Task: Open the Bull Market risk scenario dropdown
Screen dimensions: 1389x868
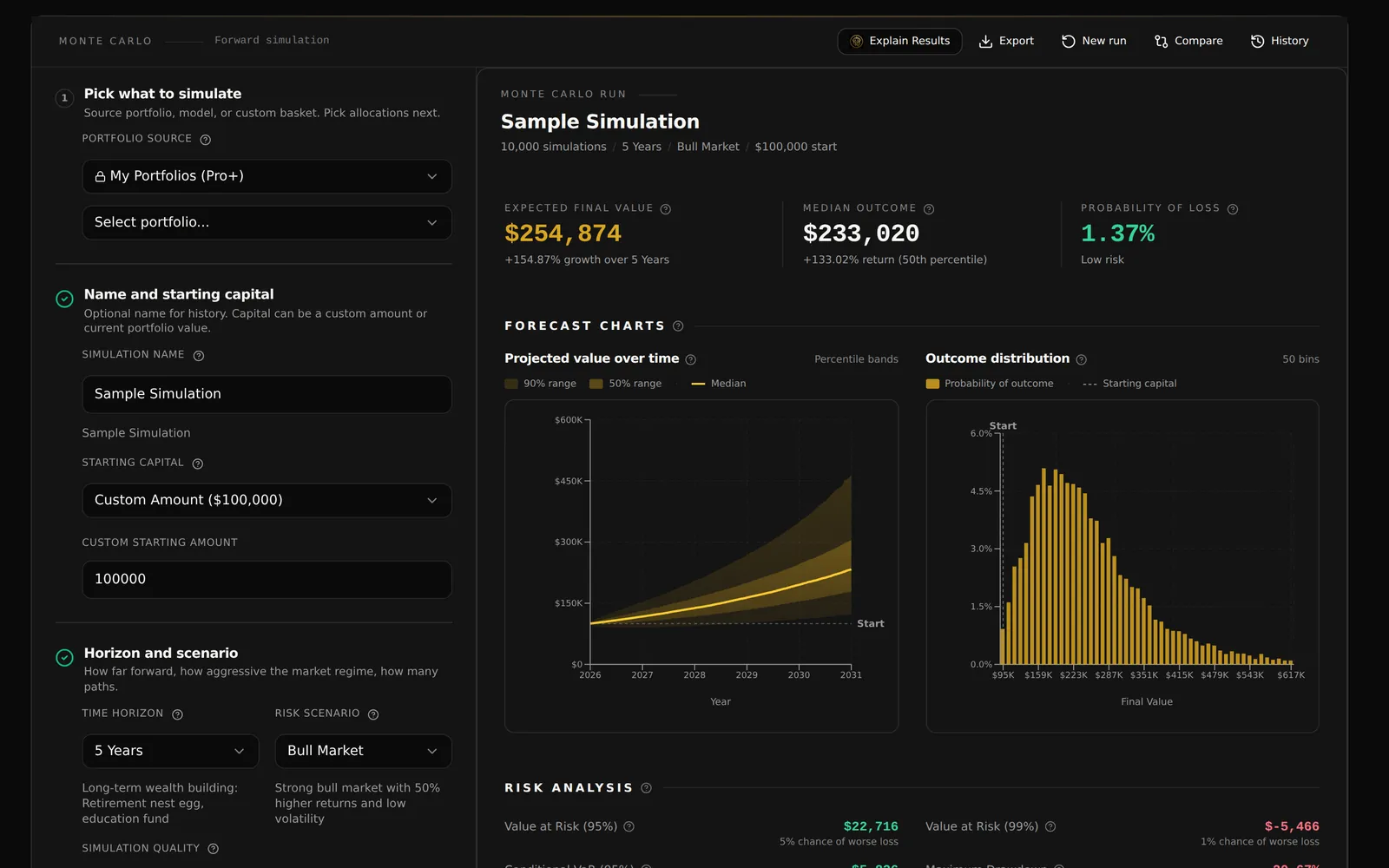Action: (x=363, y=751)
